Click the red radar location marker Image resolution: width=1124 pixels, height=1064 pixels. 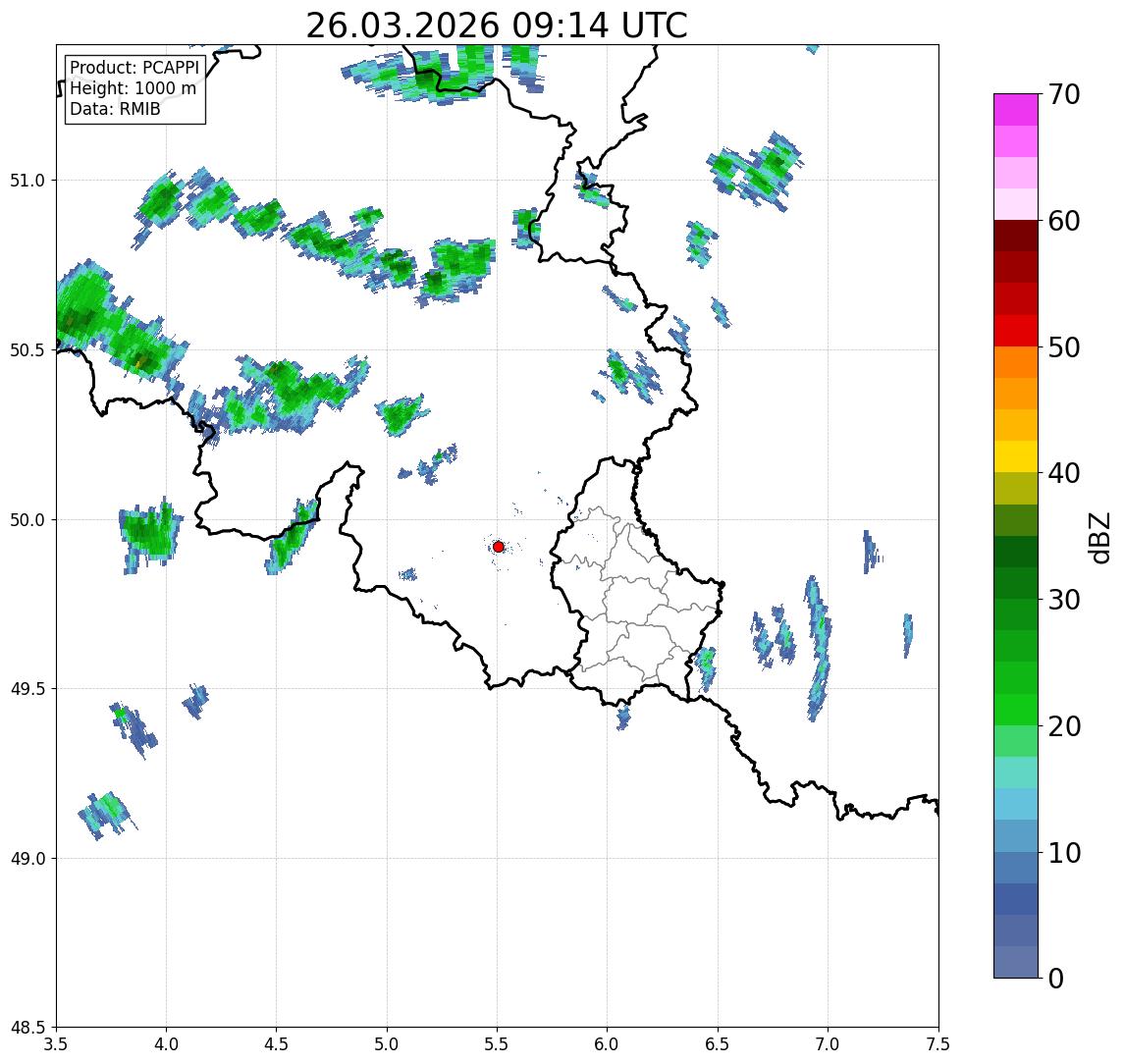499,547
